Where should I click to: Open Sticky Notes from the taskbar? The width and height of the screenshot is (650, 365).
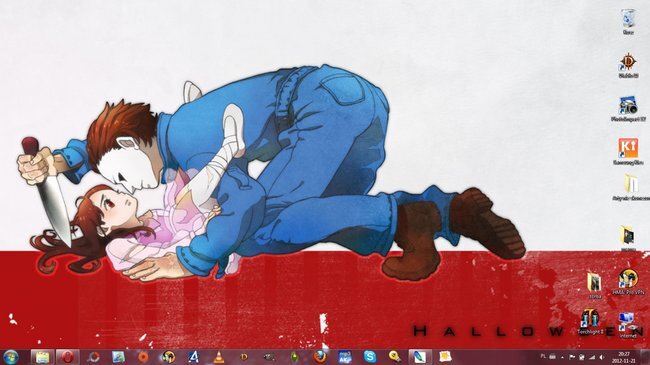tap(445, 357)
